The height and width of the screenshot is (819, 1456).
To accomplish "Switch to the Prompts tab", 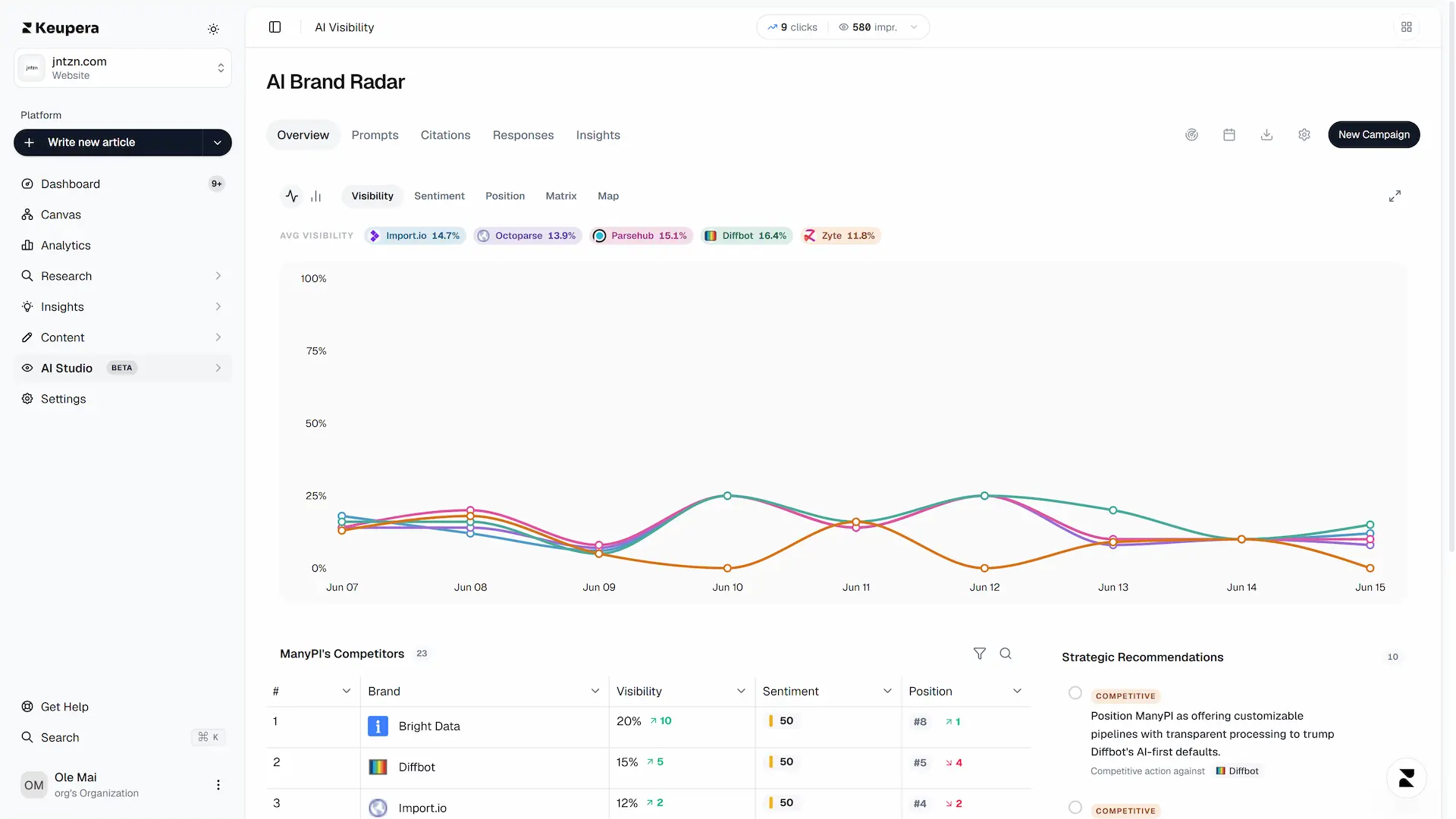I will pos(375,135).
